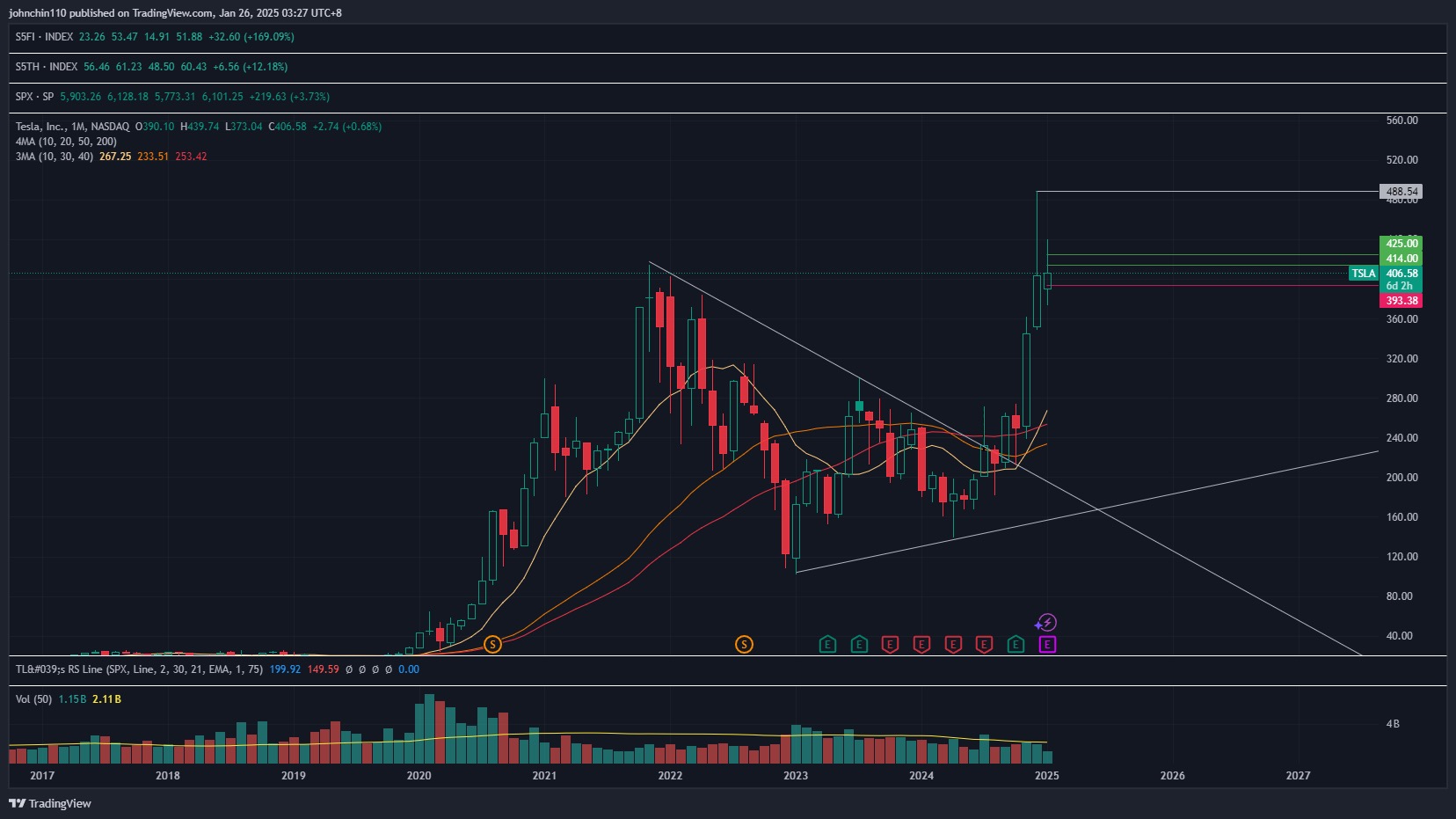Click the August 2020 stock split S marker
Viewport: 1456px width, 819px height.
(x=492, y=645)
